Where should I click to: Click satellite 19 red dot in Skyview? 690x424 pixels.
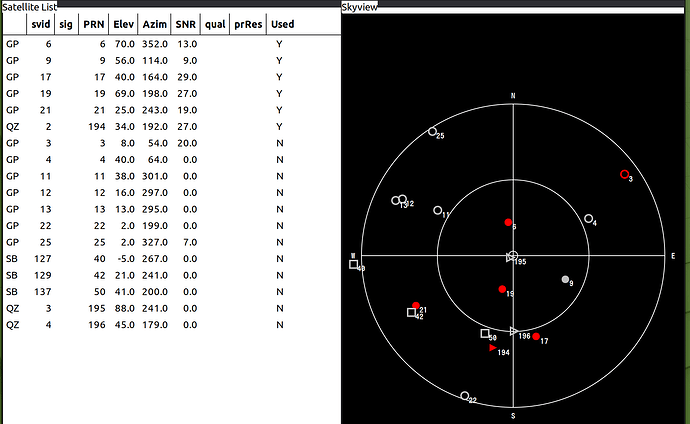pos(502,289)
